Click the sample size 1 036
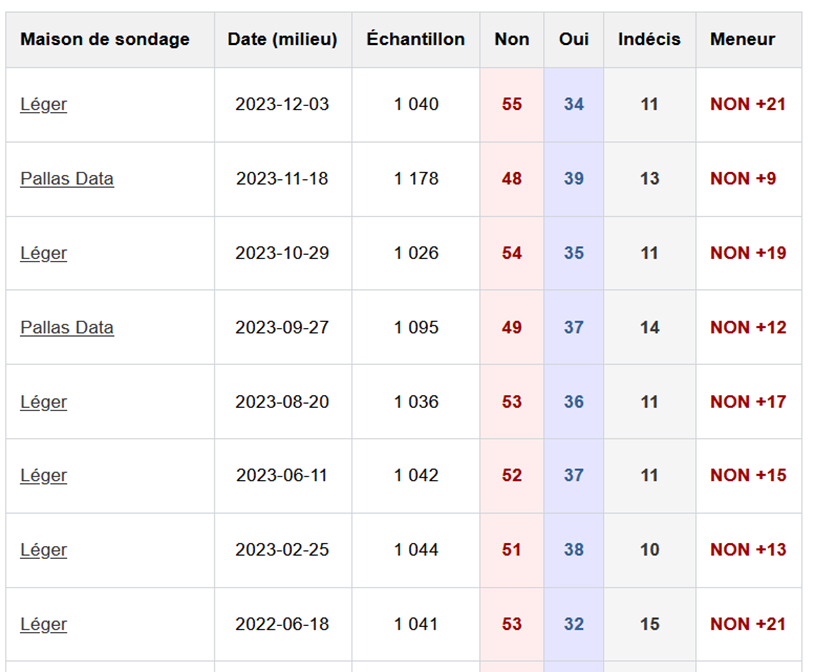814x672 pixels. click(416, 402)
